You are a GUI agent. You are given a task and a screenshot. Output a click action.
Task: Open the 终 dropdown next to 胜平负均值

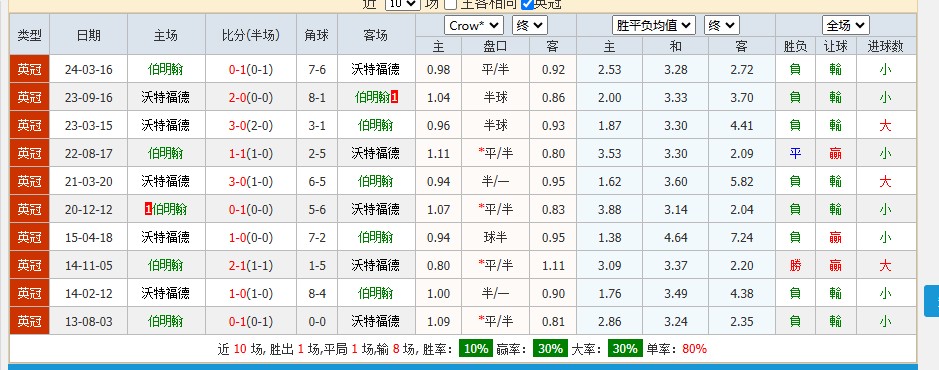point(722,25)
